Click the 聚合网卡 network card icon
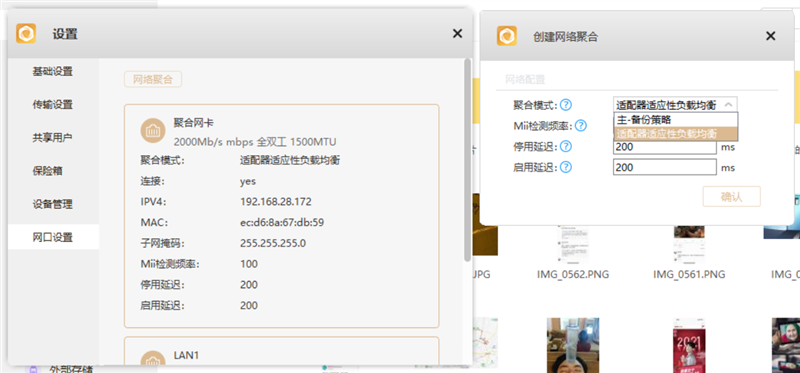This screenshot has width=800, height=373. point(153,131)
